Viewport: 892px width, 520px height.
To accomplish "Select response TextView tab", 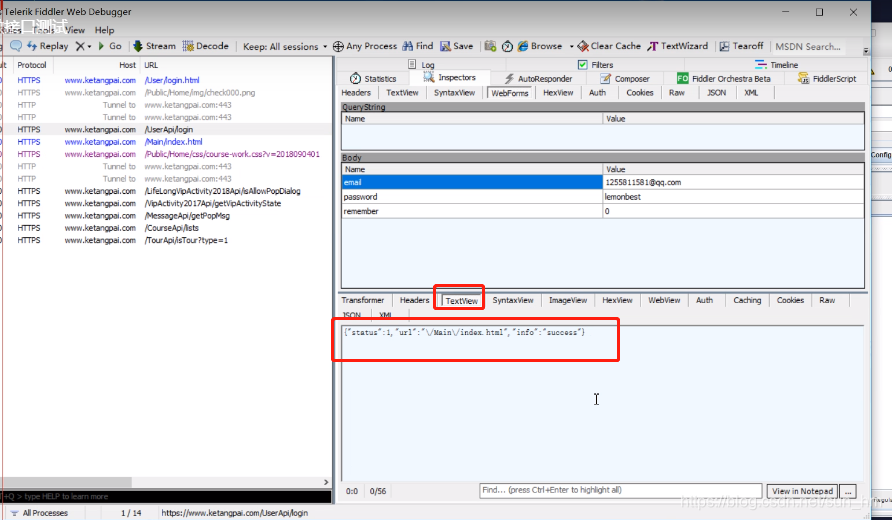I will [461, 301].
